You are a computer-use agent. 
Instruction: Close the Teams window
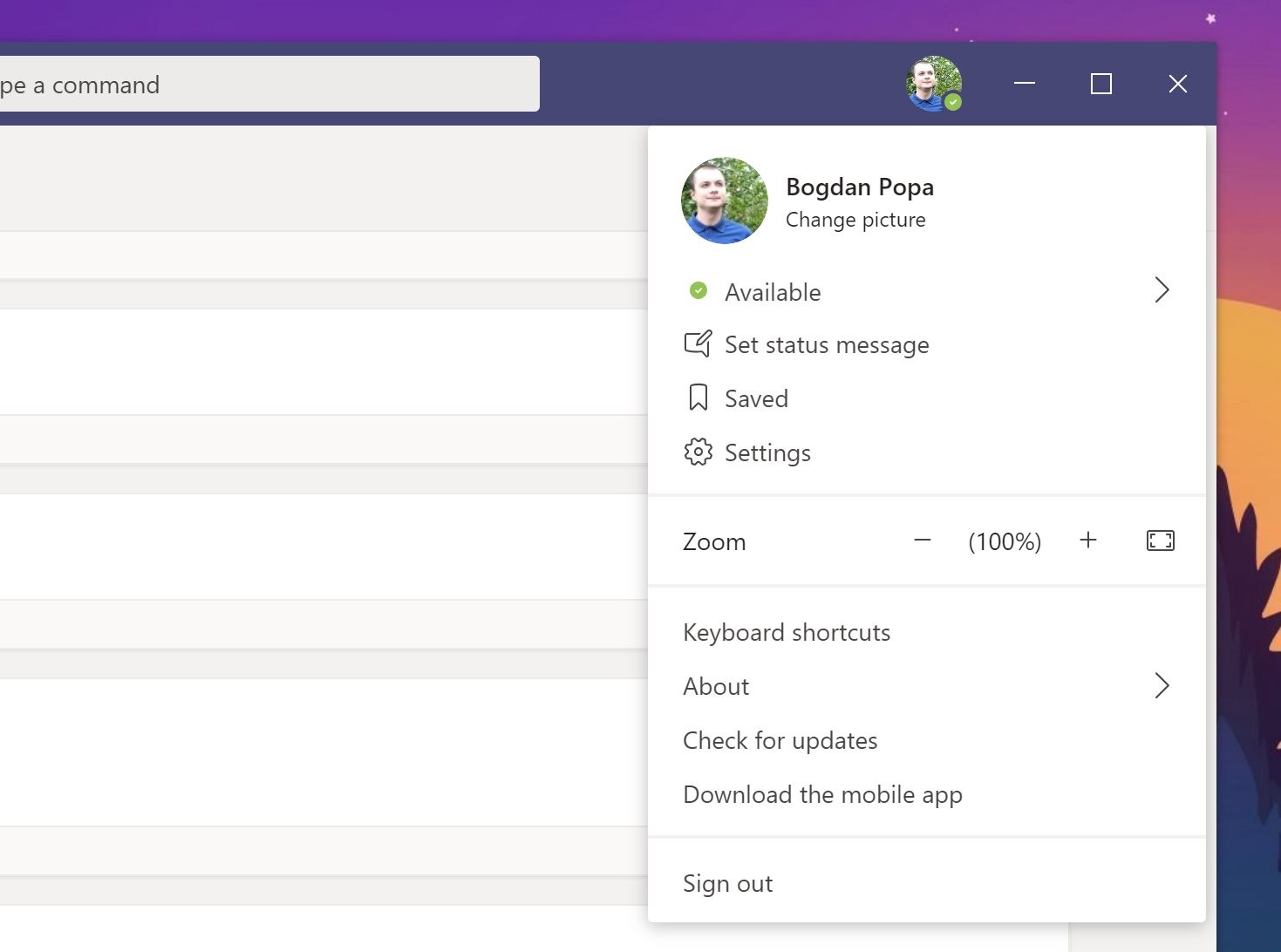click(x=1178, y=84)
